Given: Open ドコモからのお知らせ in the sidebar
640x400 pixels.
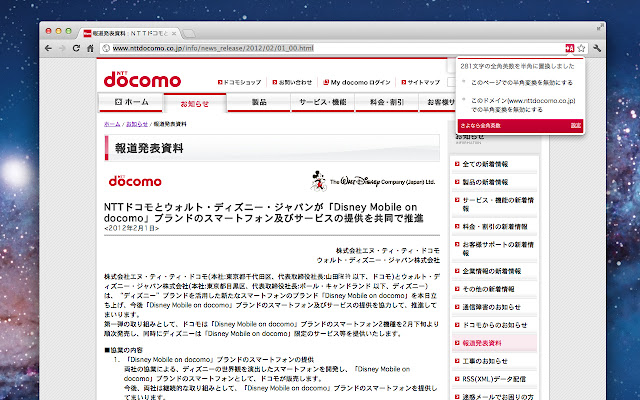Looking at the screenshot, I should click(x=494, y=325).
